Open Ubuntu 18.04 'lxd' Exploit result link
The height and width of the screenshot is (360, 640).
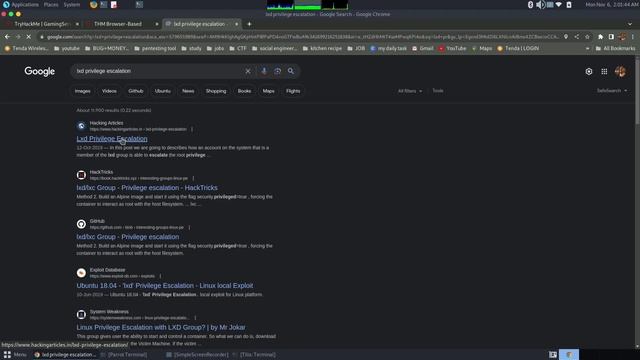point(164,286)
